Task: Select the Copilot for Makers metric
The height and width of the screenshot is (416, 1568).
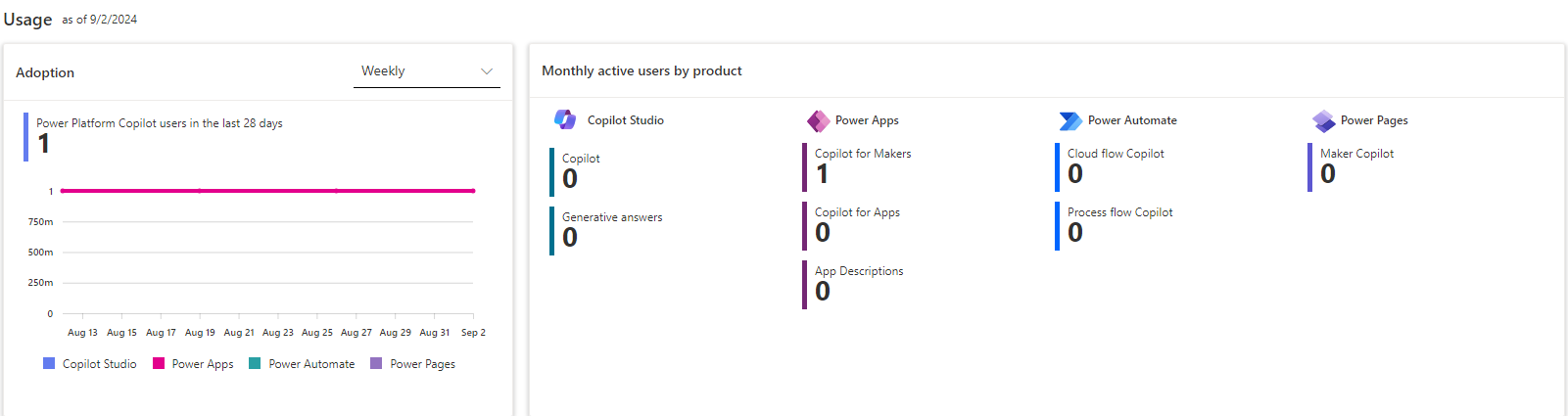Action: click(x=858, y=167)
